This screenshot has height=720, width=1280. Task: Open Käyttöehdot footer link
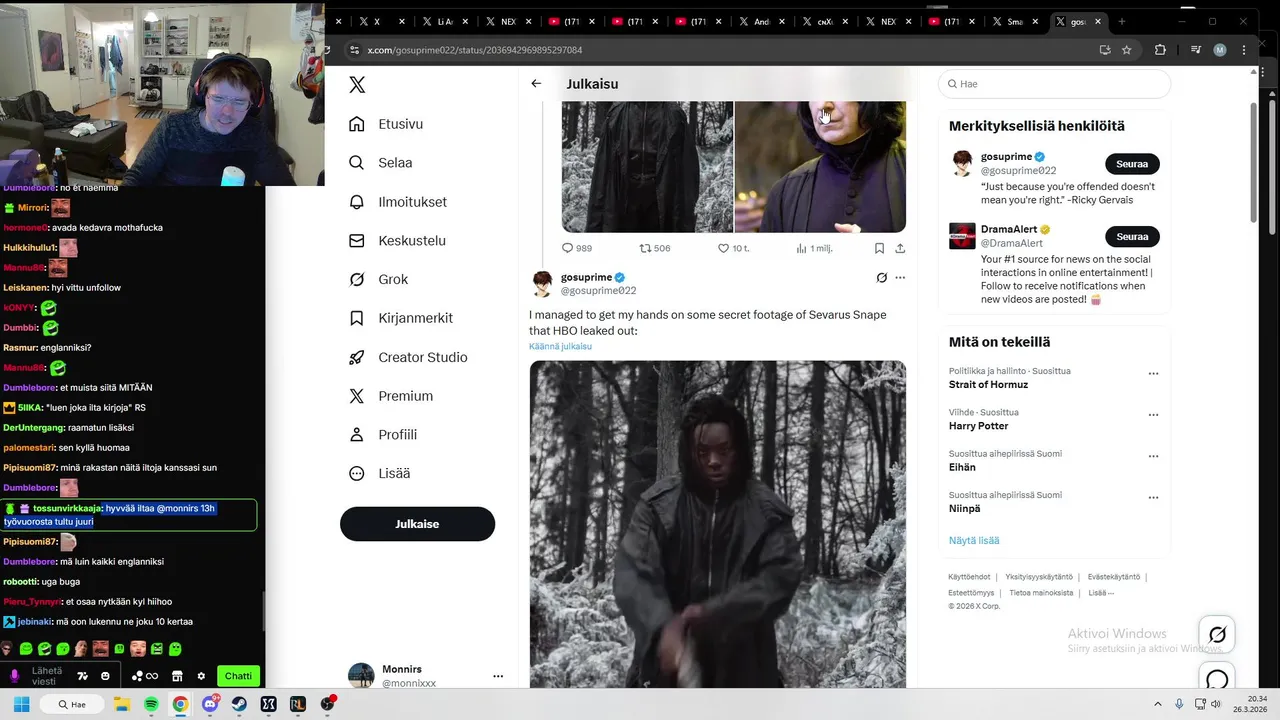click(969, 577)
